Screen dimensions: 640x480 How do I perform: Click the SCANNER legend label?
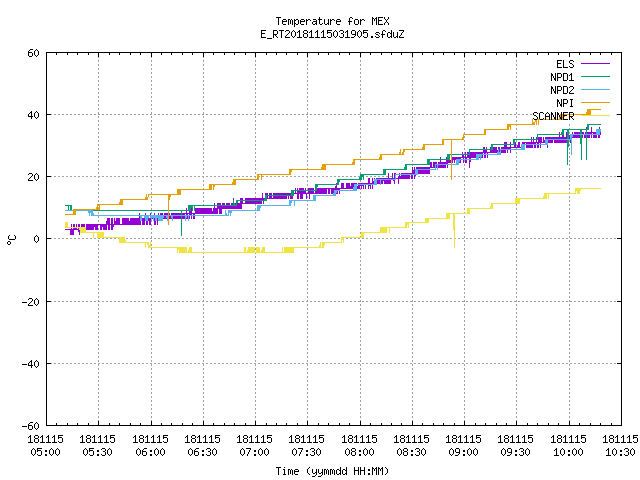553,116
